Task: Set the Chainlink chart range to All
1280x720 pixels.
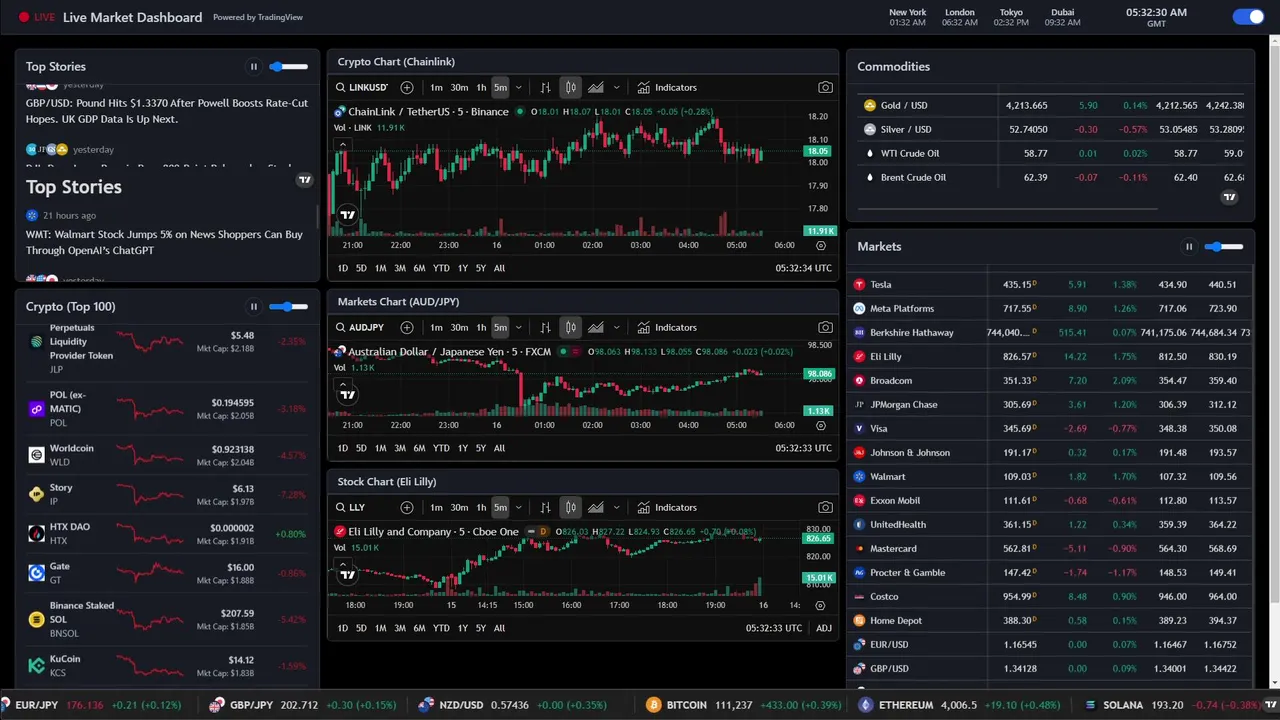Action: click(x=499, y=268)
